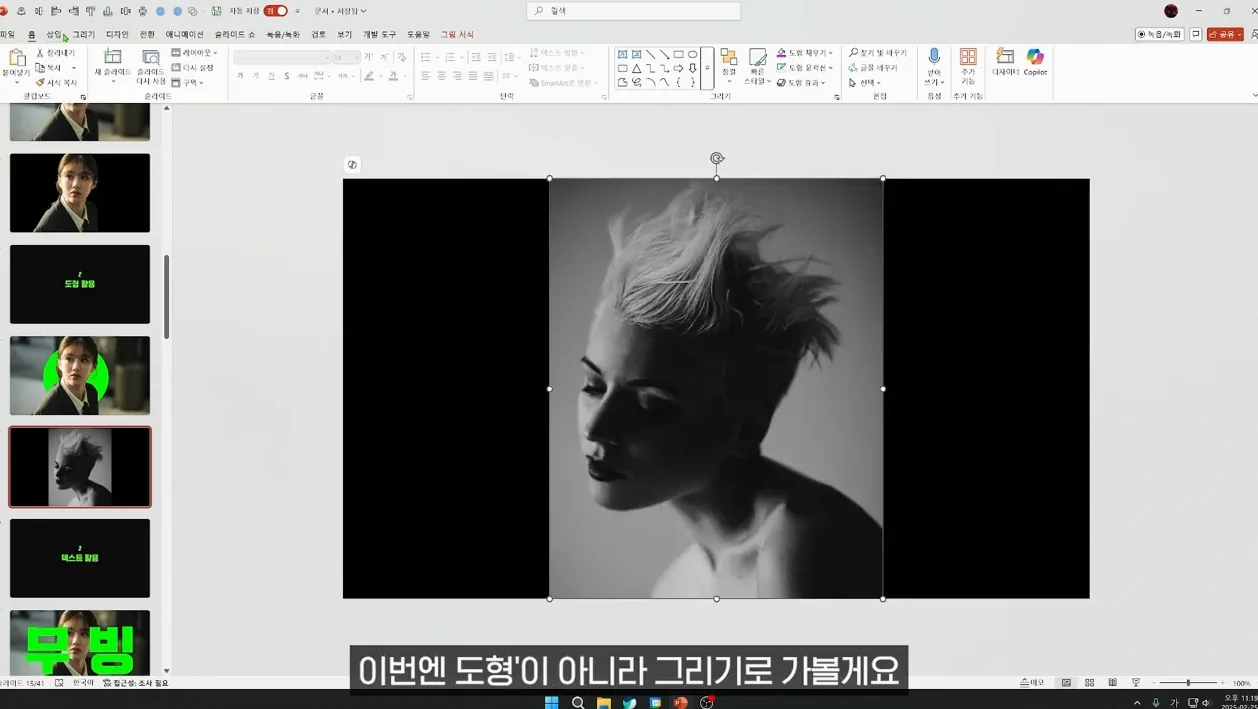Viewport: 1258px width, 709px height.
Task: Click the rotation handle above the picture
Action: click(x=717, y=158)
